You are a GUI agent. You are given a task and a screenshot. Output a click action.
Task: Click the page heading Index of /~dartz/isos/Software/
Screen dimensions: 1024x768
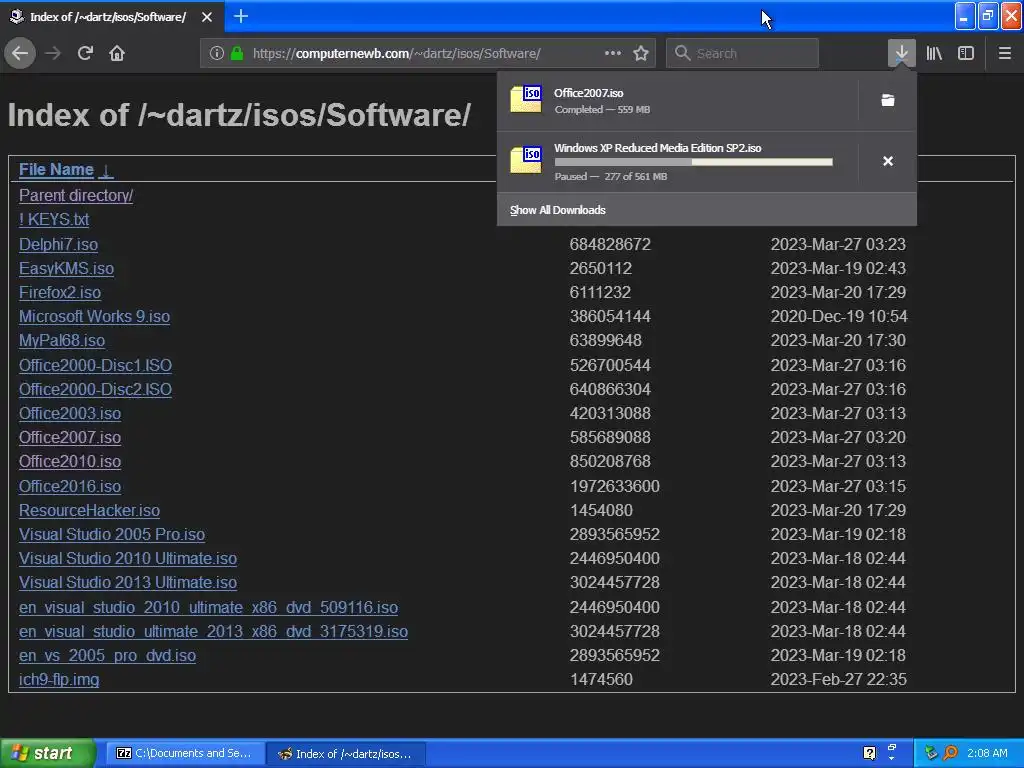239,115
